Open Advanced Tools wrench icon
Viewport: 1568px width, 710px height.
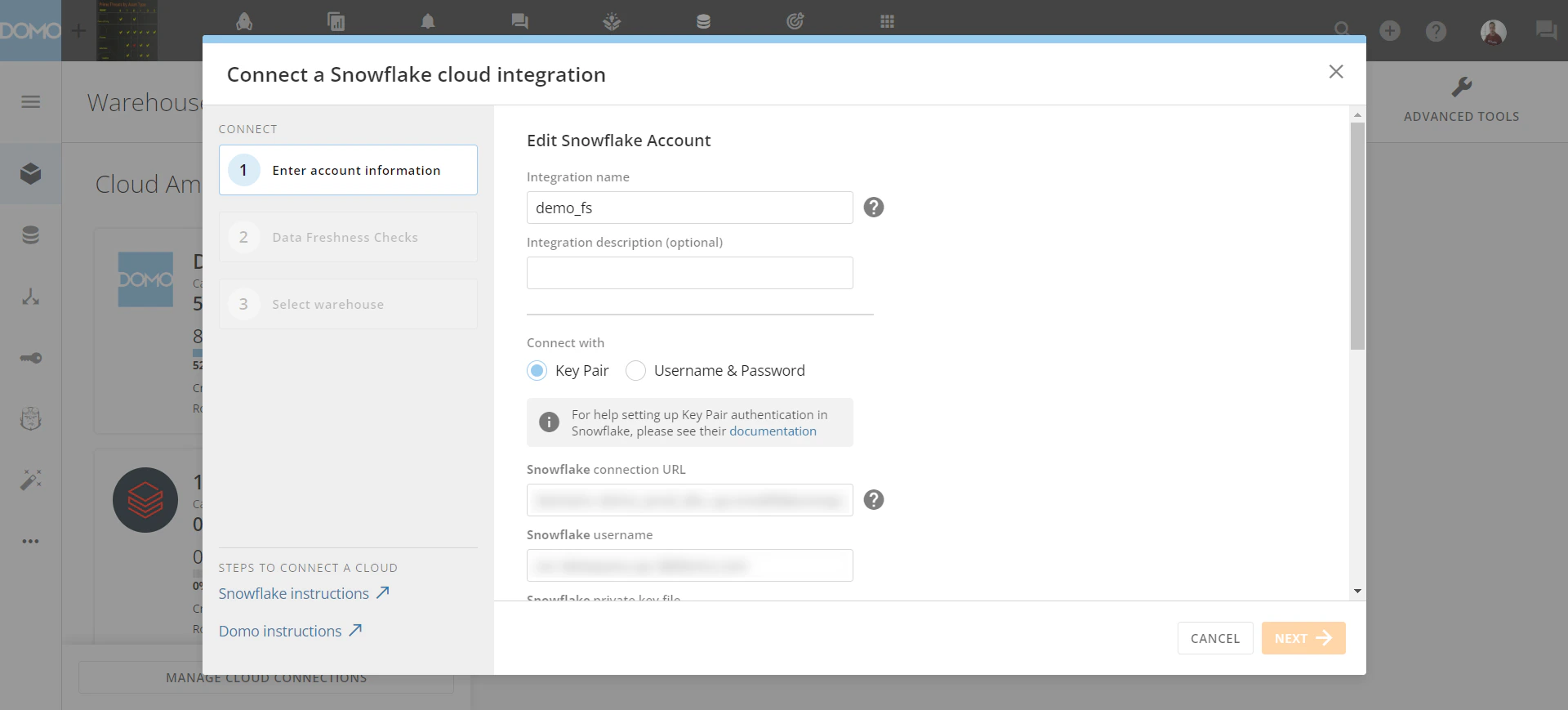pos(1462,87)
